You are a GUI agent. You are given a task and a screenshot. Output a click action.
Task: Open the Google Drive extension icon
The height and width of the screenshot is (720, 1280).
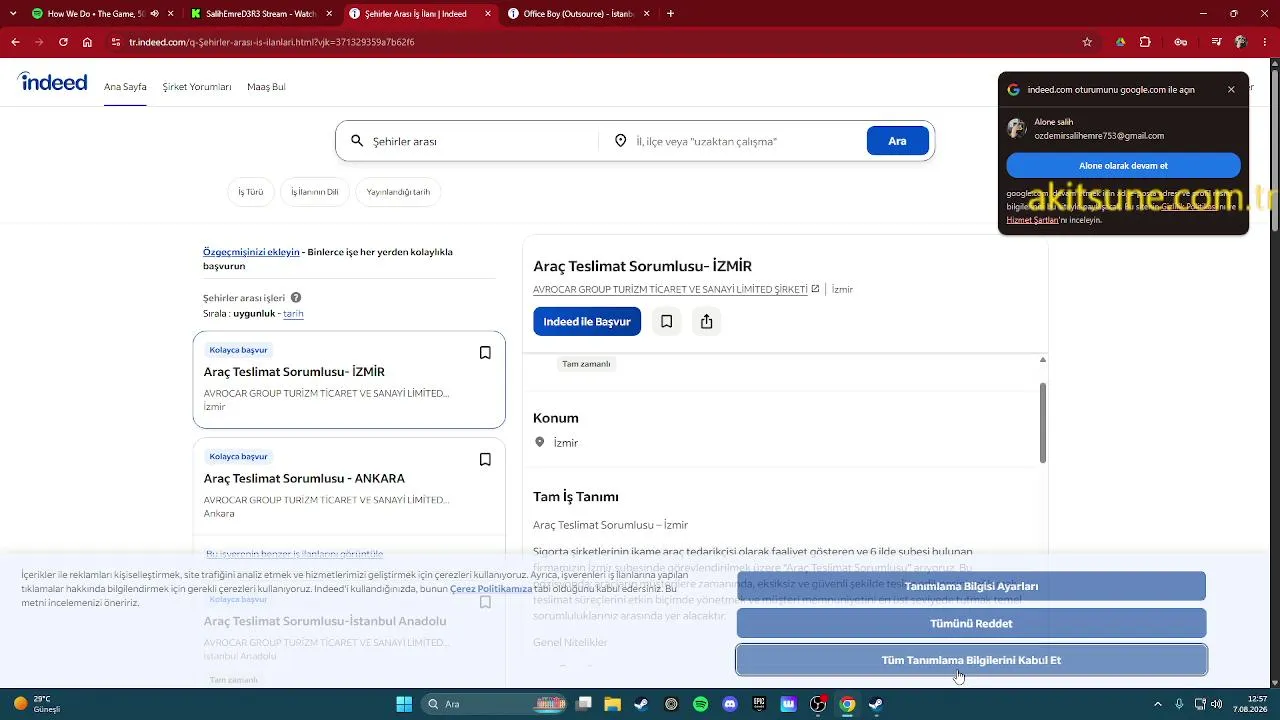(1121, 42)
